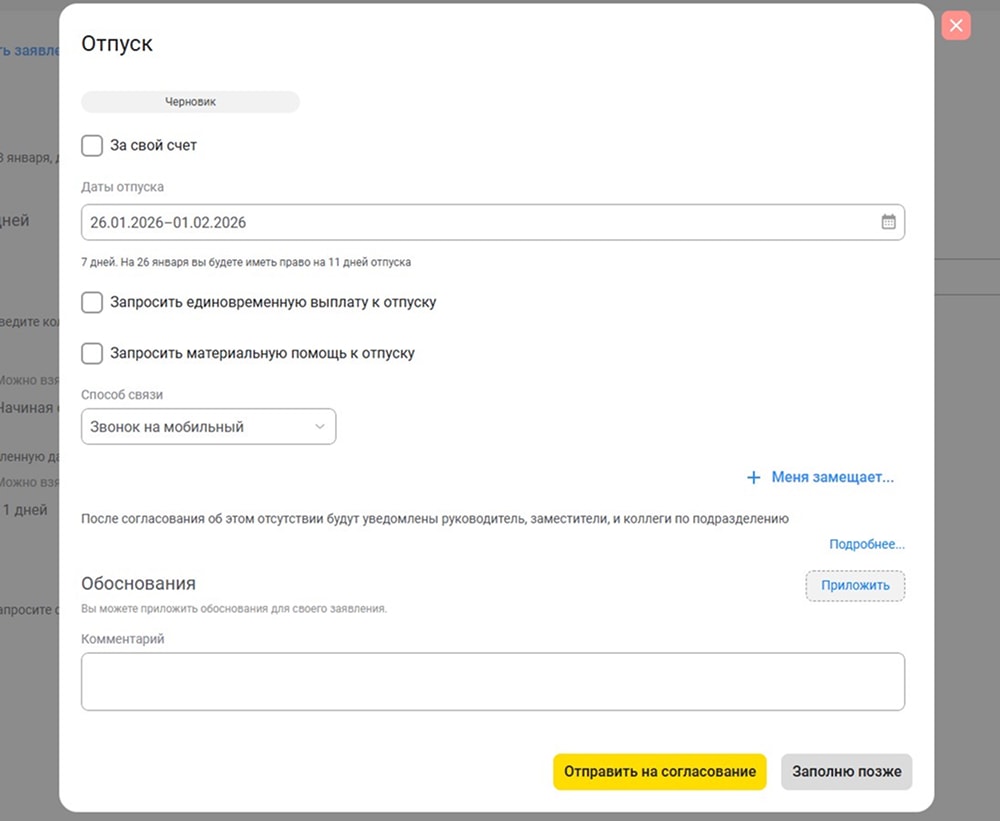Click the Отпуск dialog title

tap(117, 44)
